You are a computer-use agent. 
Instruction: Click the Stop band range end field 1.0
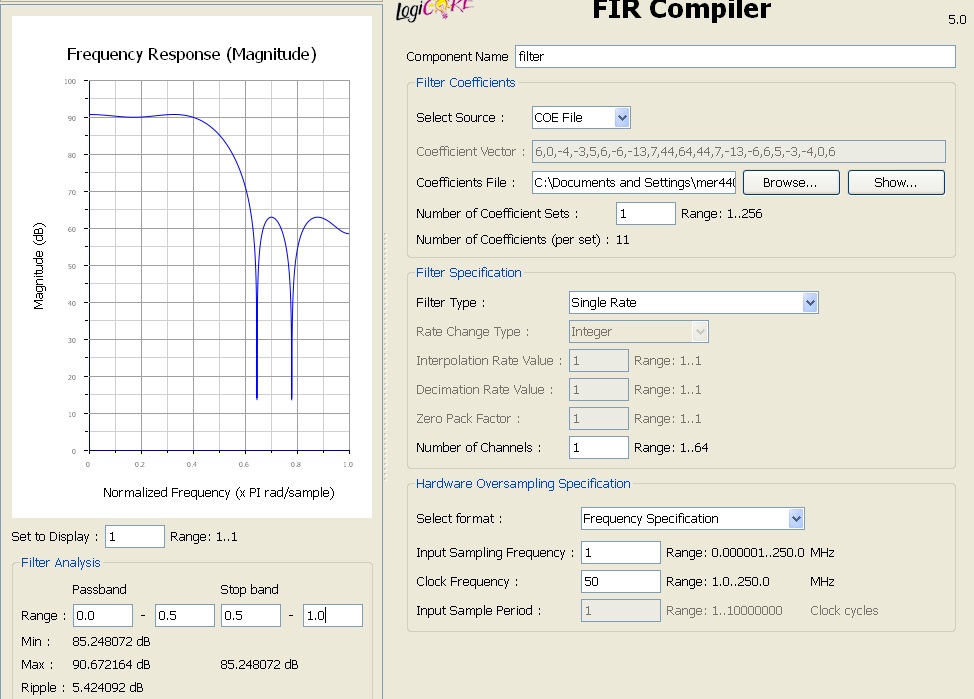(332, 616)
